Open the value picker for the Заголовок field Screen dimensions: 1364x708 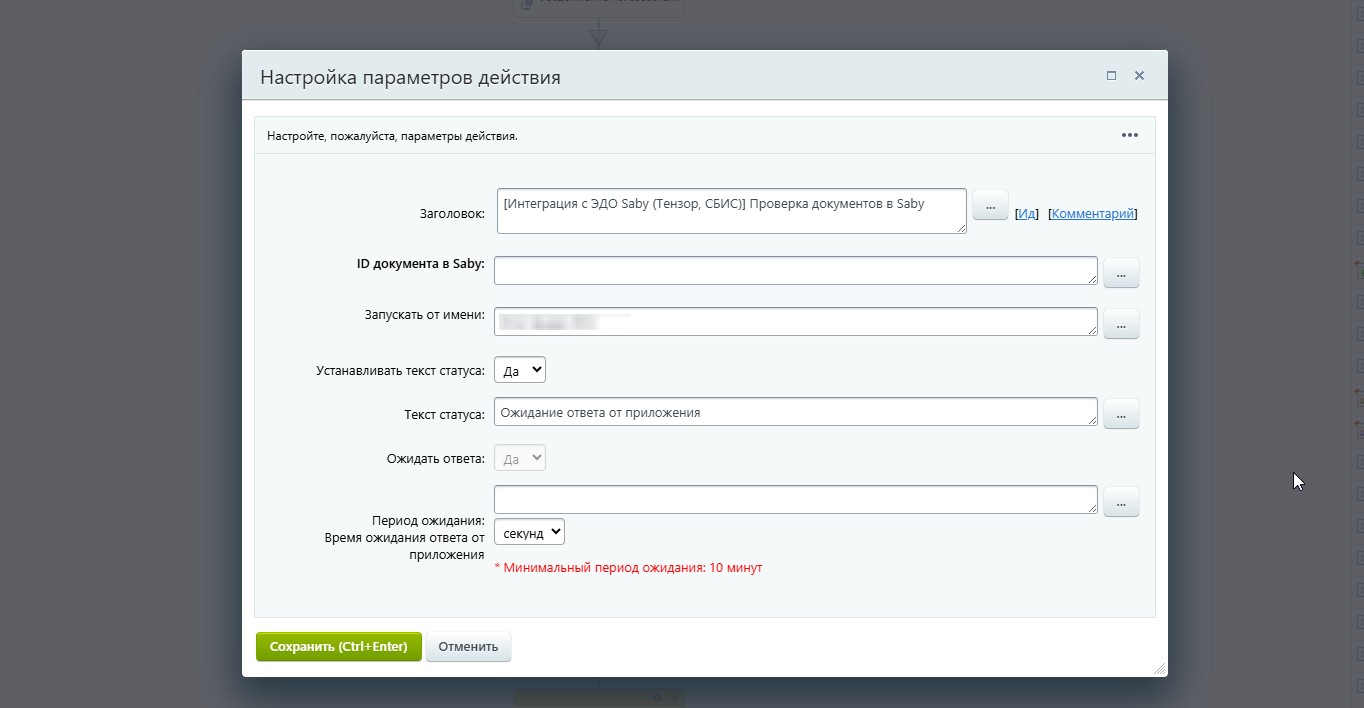click(x=990, y=205)
